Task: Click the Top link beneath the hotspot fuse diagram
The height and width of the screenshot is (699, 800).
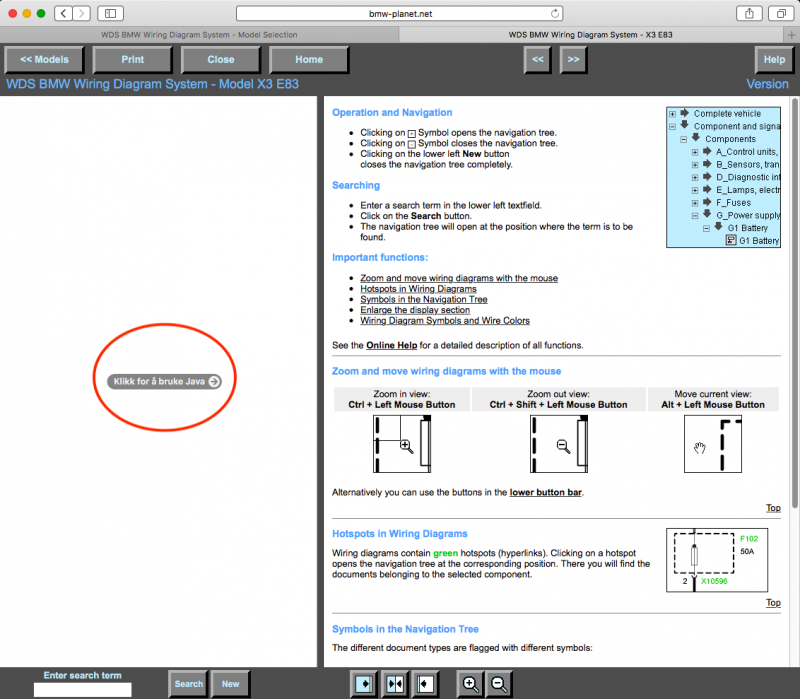Action: tap(773, 603)
